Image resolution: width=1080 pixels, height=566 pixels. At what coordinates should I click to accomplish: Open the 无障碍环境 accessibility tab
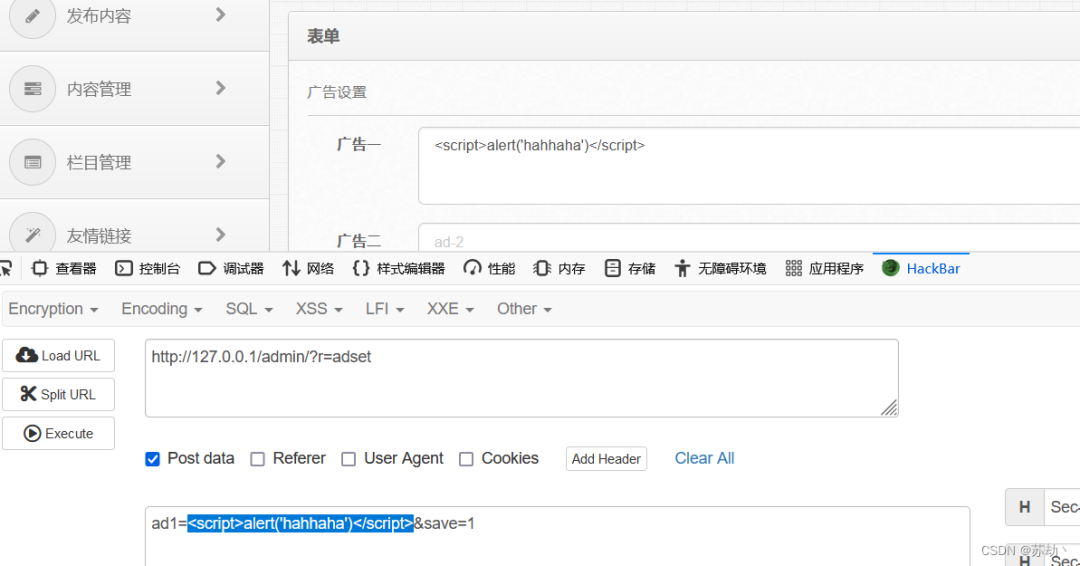(x=720, y=269)
